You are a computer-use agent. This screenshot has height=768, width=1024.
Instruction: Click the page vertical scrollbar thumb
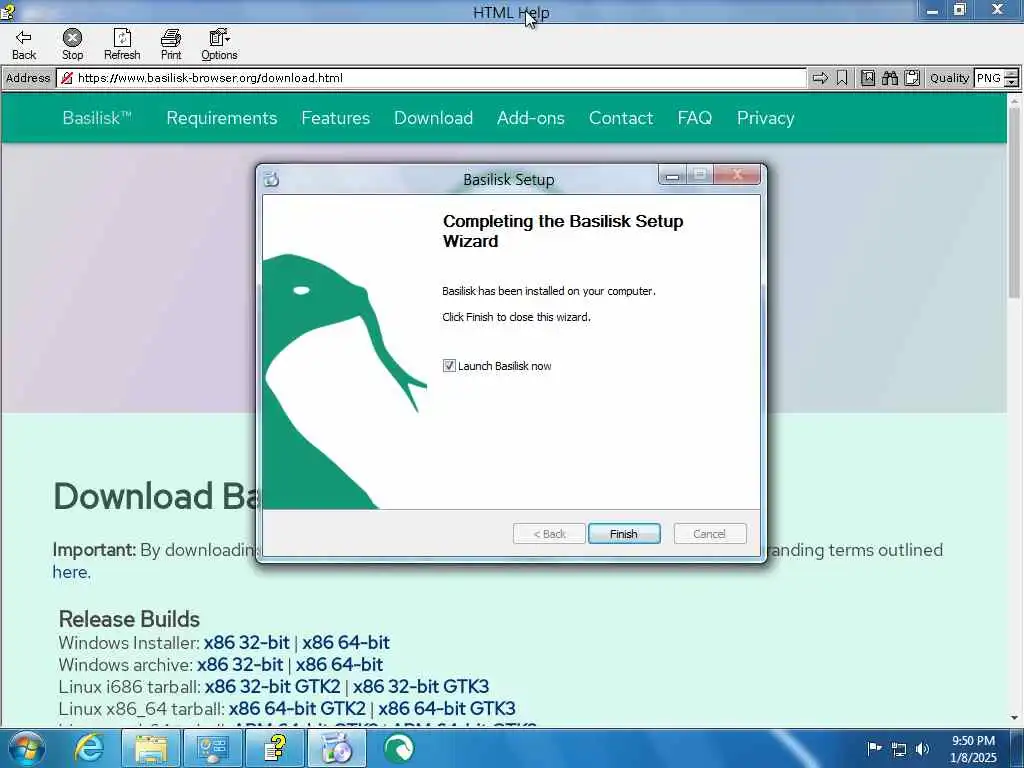[x=1015, y=202]
